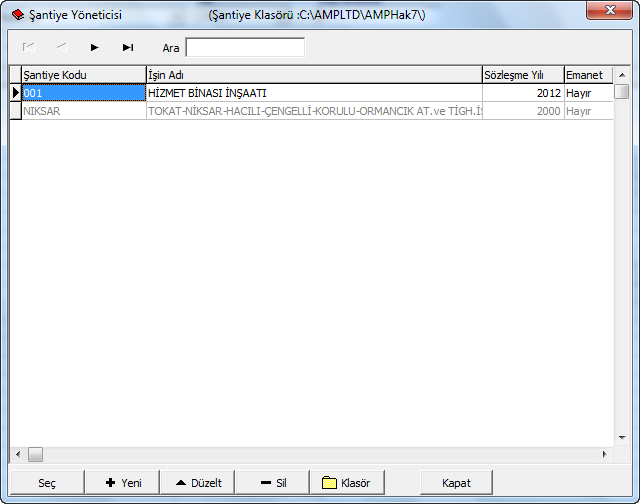
Task: Click the Ara search input field
Action: click(245, 47)
